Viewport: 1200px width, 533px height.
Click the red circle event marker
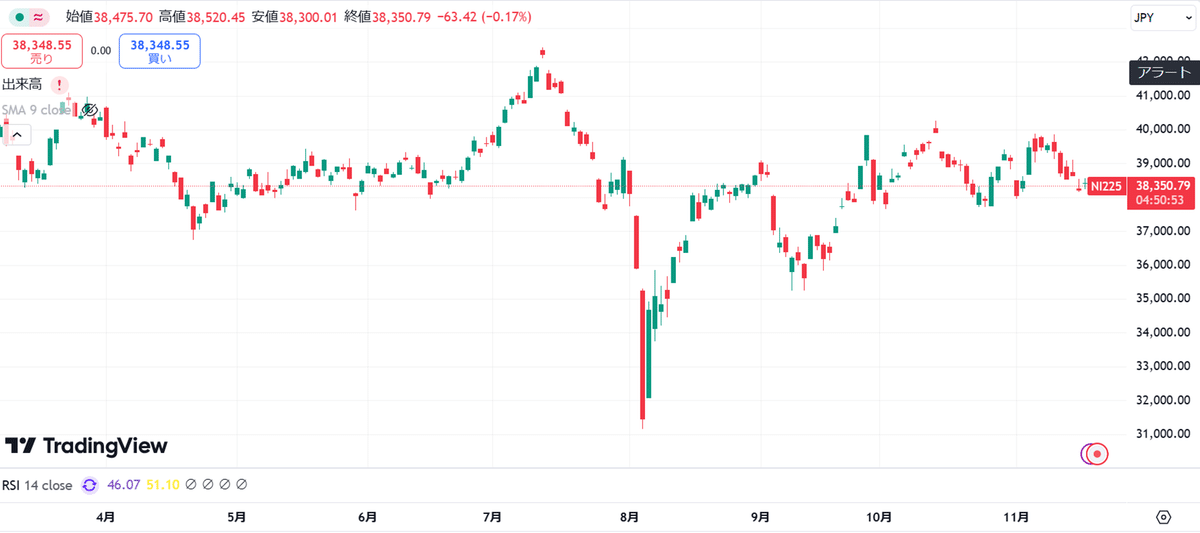coord(1097,454)
